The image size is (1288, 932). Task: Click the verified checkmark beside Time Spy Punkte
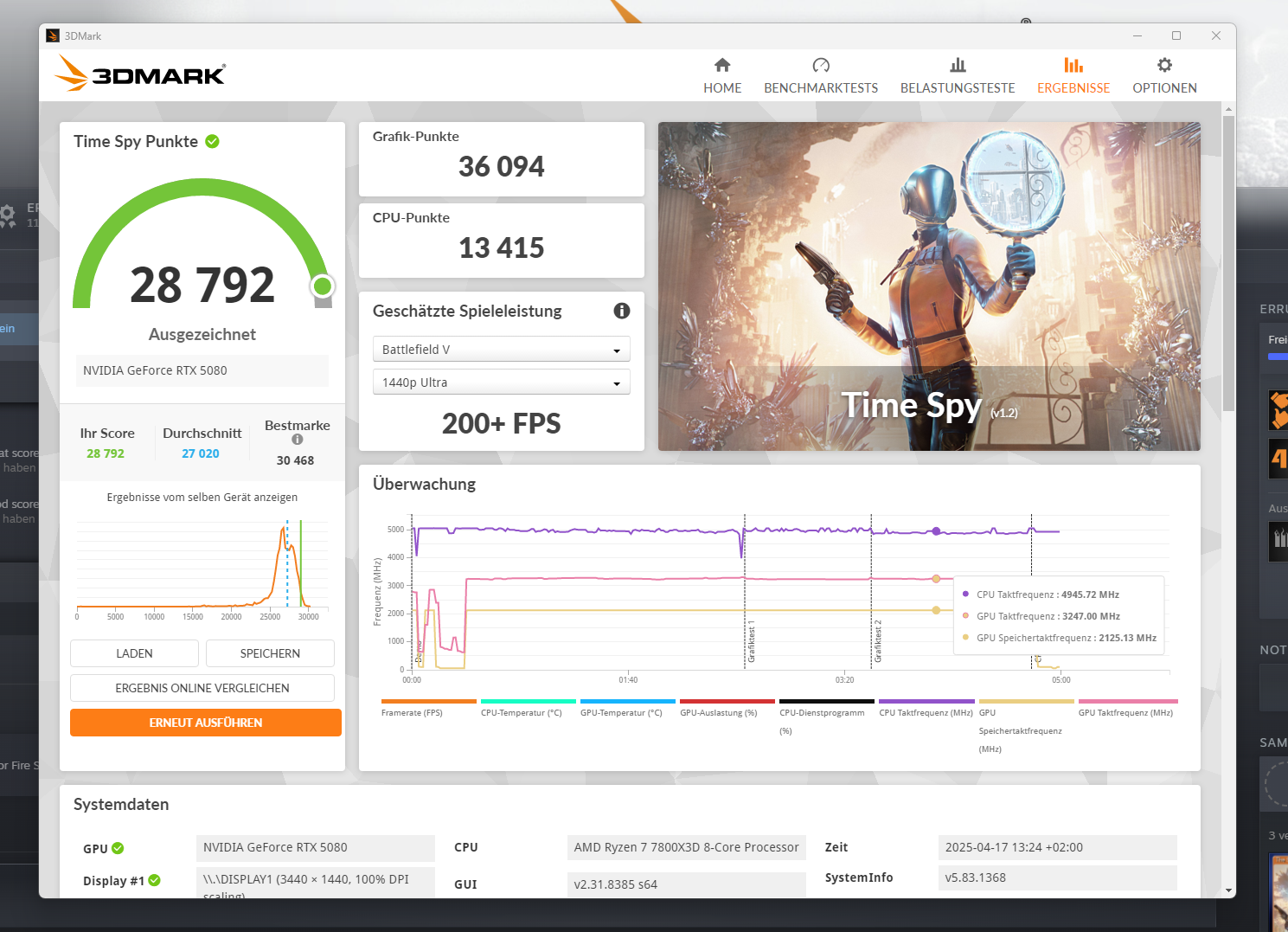[x=213, y=140]
